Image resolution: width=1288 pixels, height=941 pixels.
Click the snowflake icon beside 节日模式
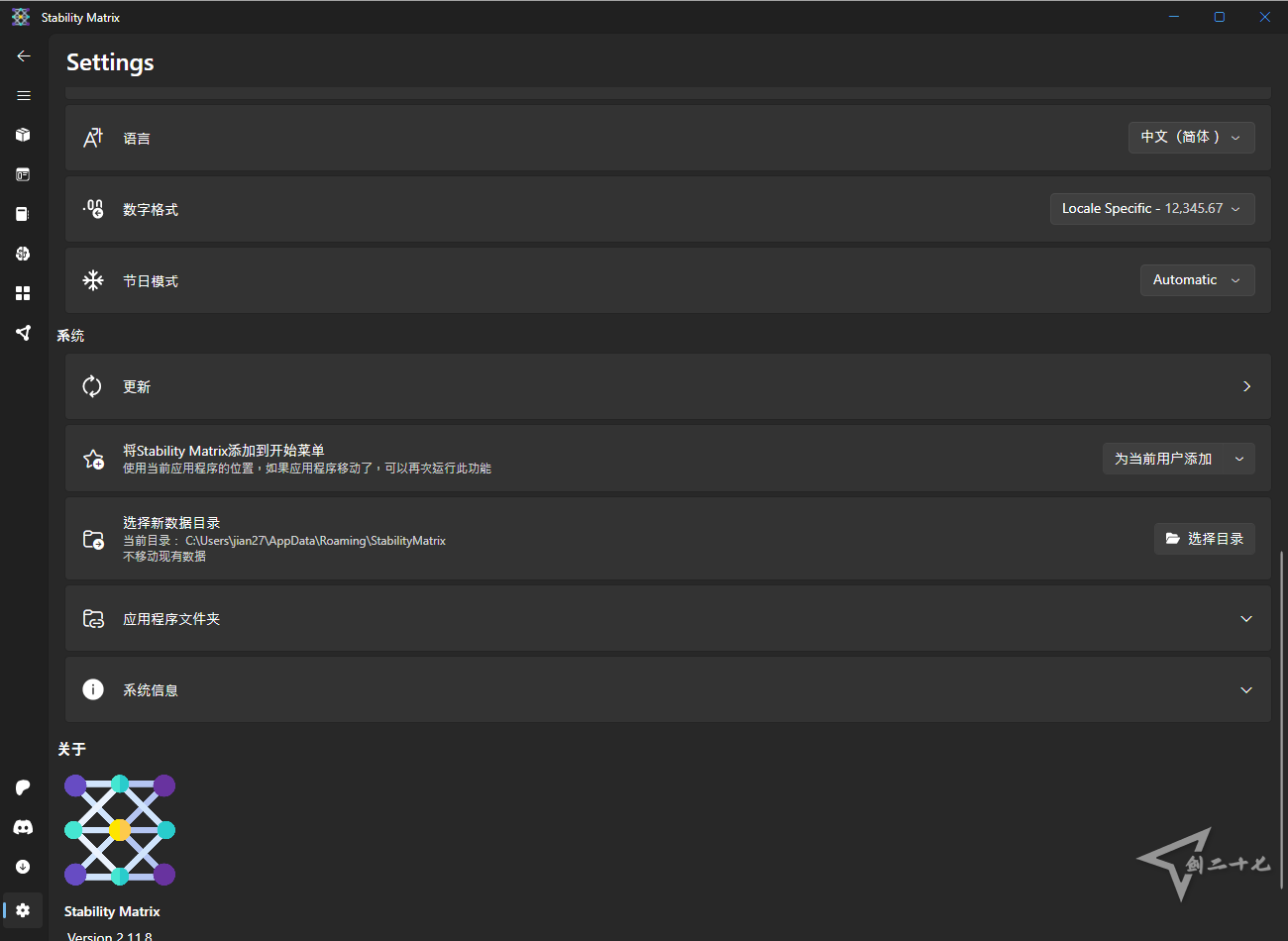point(93,280)
